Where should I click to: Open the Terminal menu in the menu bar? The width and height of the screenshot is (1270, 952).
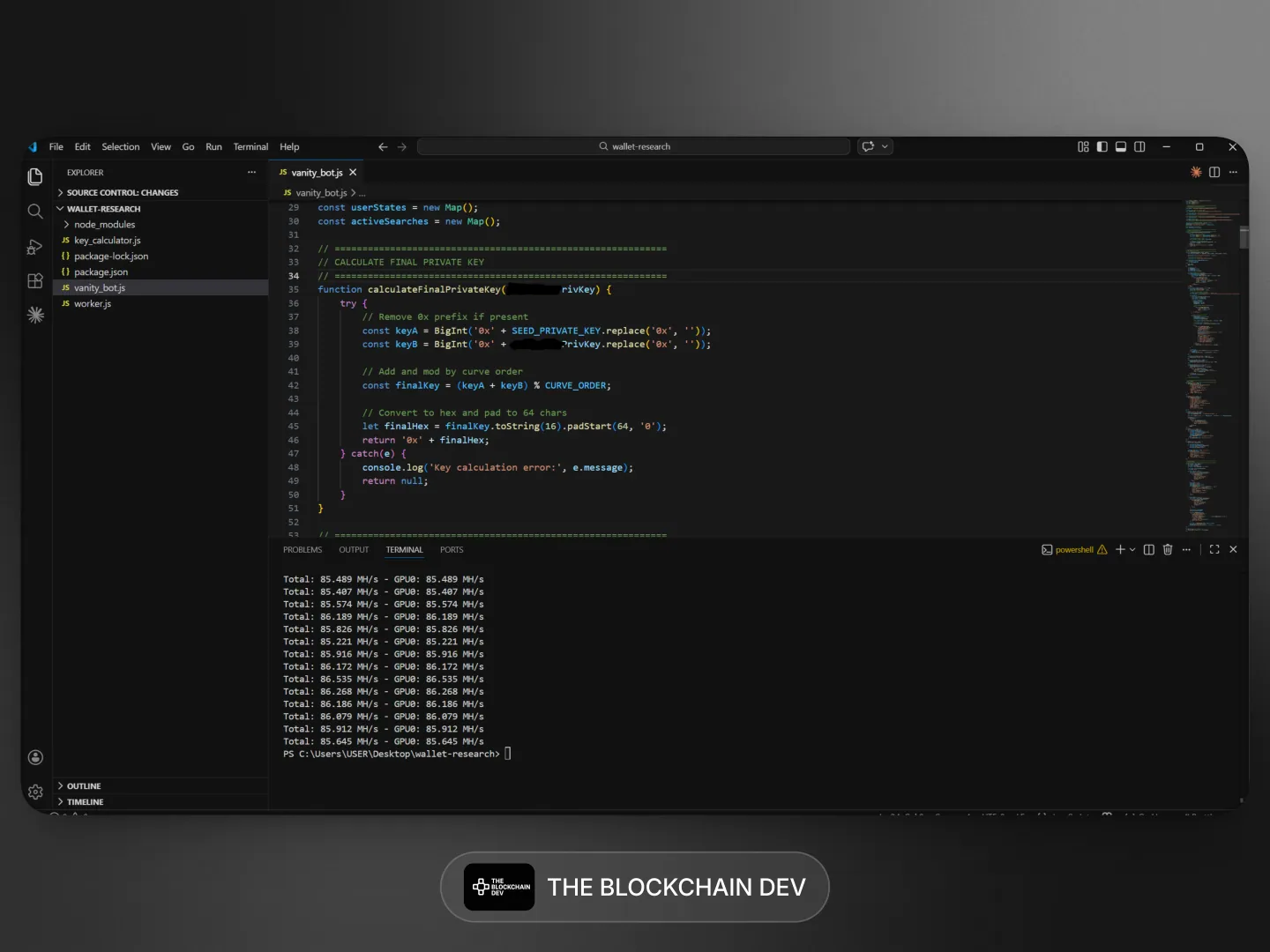pyautogui.click(x=250, y=147)
